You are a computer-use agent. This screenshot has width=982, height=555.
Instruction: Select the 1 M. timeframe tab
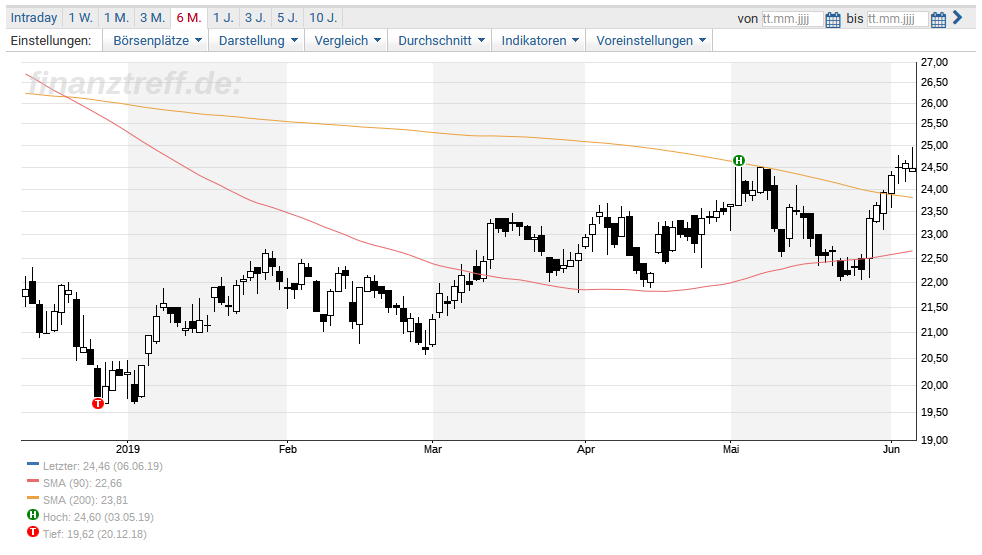pyautogui.click(x=116, y=18)
